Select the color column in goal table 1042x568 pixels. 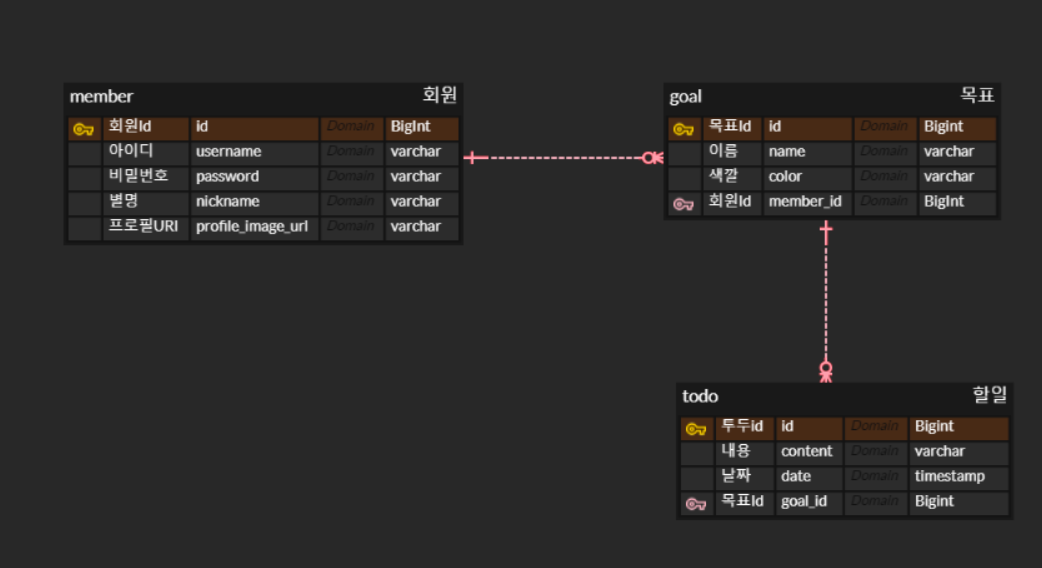pos(807,177)
